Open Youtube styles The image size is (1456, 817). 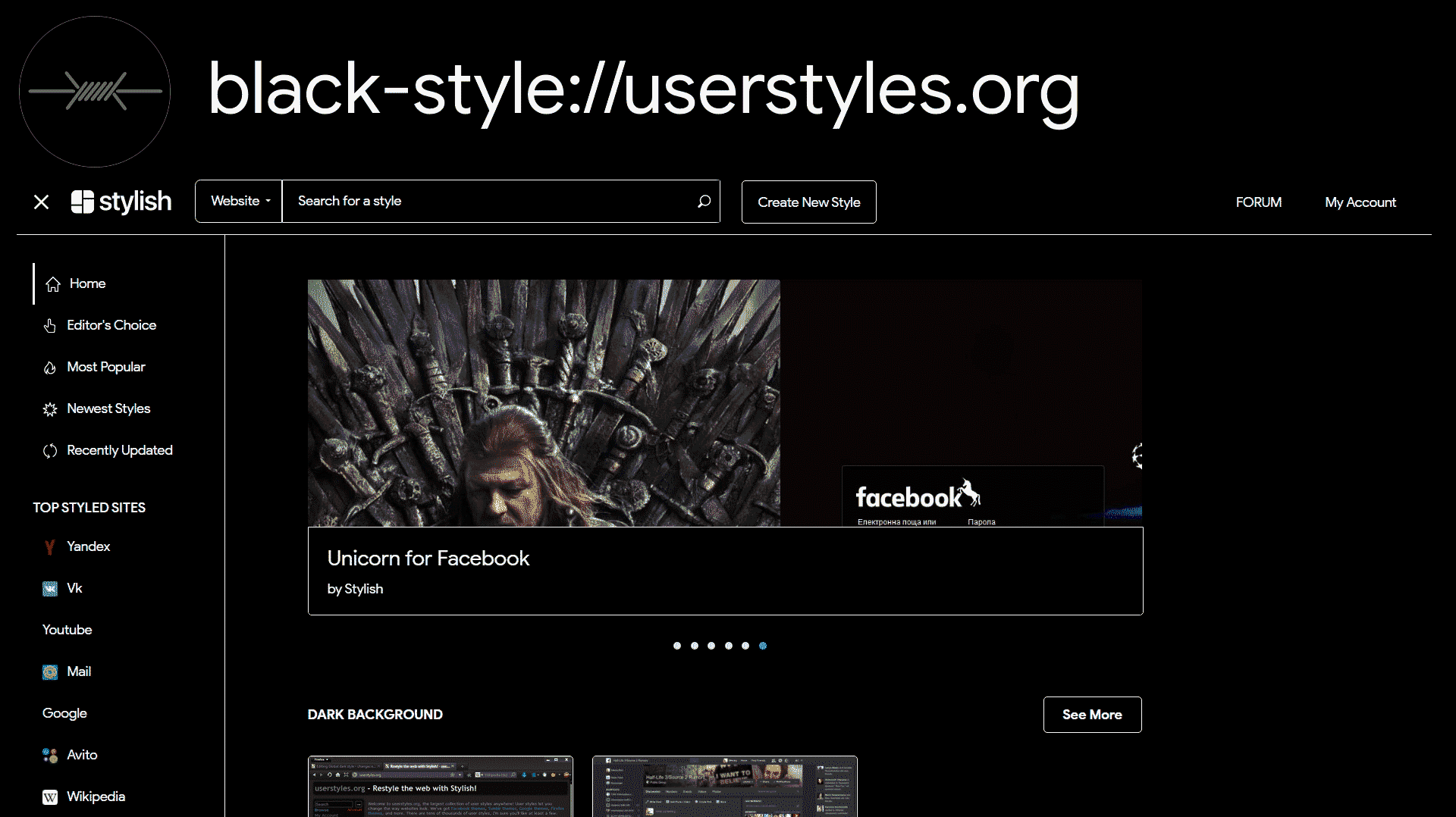pyautogui.click(x=67, y=630)
